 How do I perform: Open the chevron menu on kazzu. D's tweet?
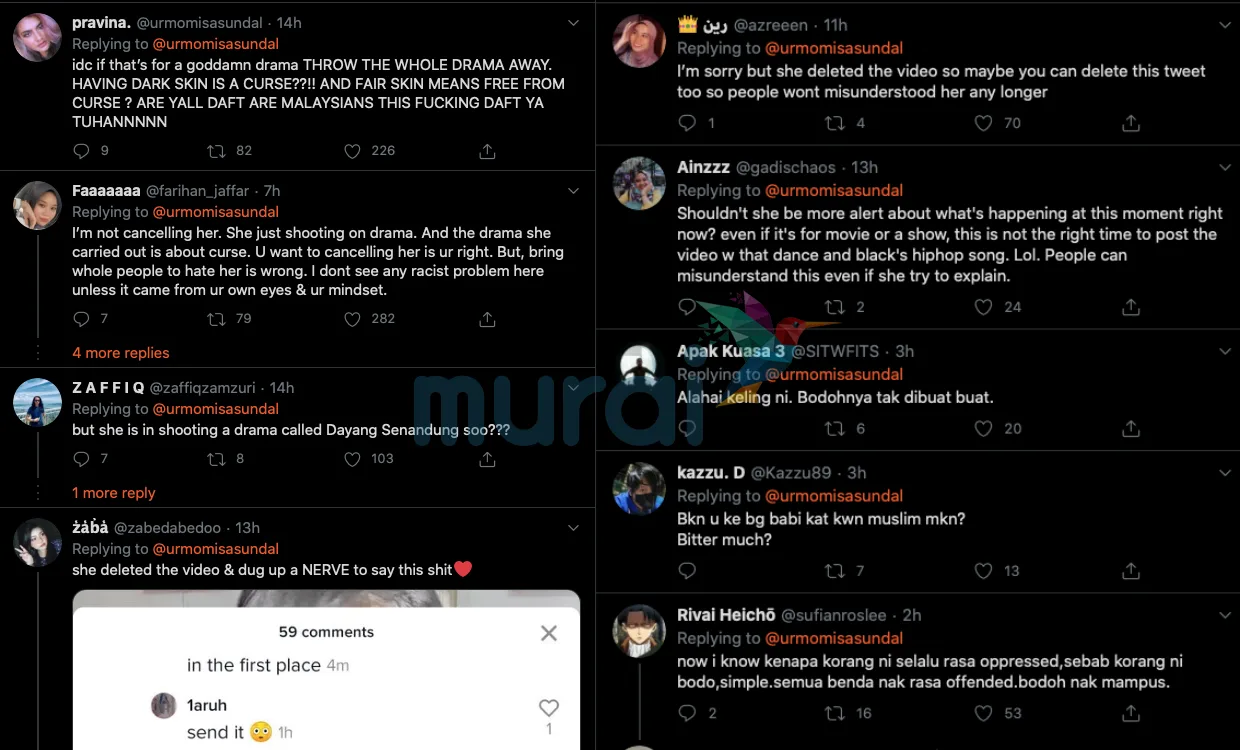pos(1225,473)
